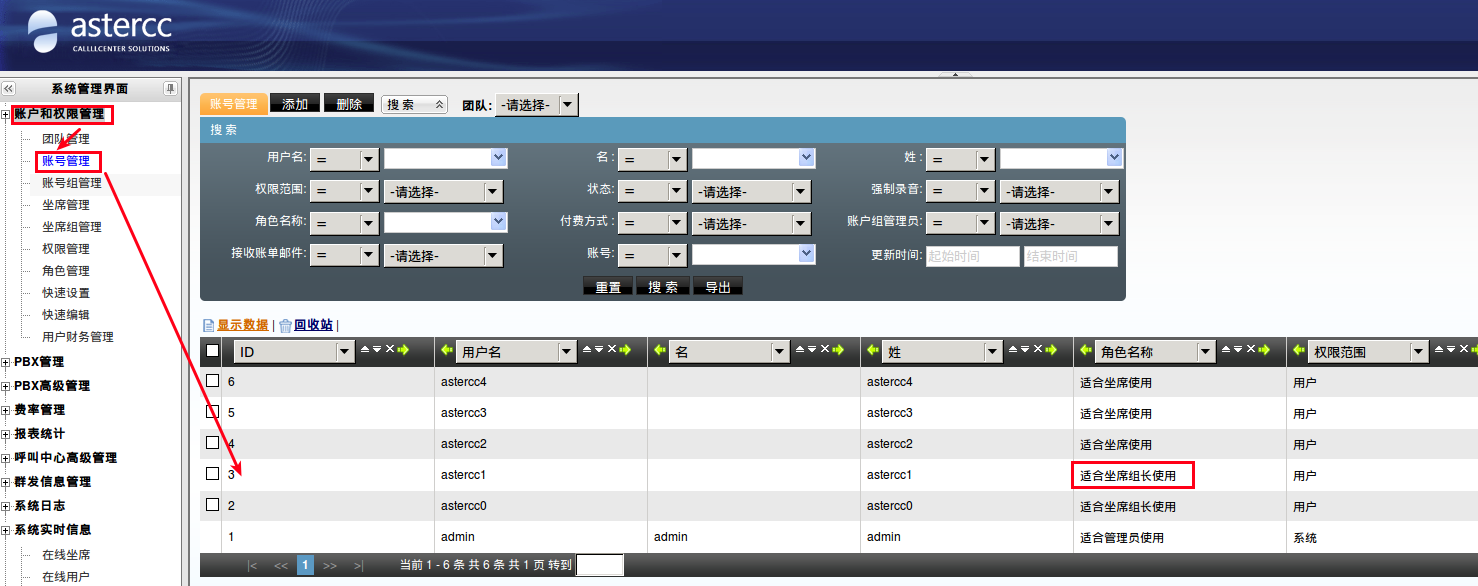Collapse the sidebar with the double-arrow icon
The width and height of the screenshot is (1478, 586).
click(9, 89)
